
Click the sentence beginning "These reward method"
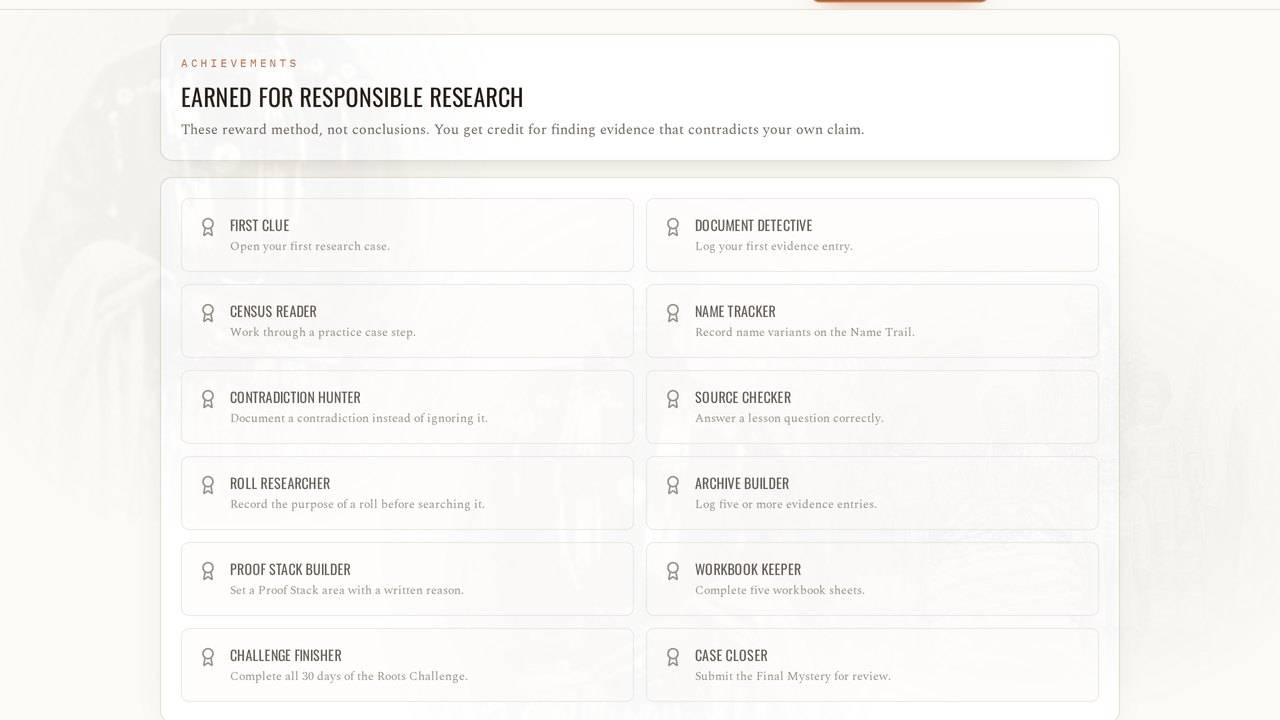(522, 130)
